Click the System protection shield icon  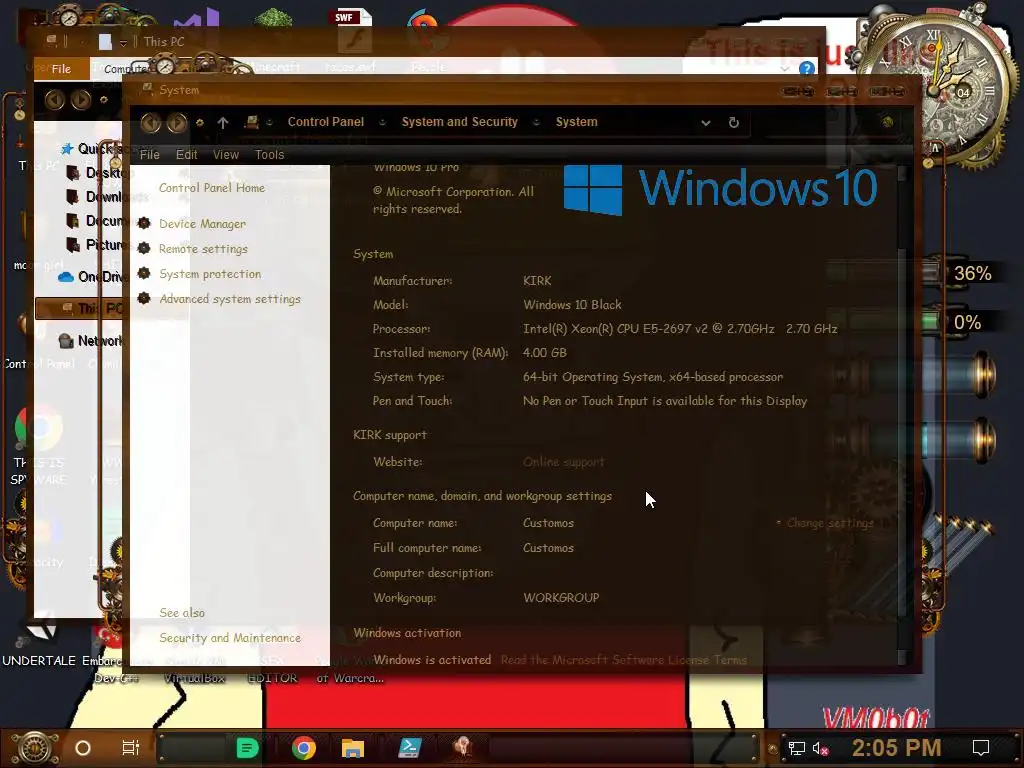[x=144, y=273]
